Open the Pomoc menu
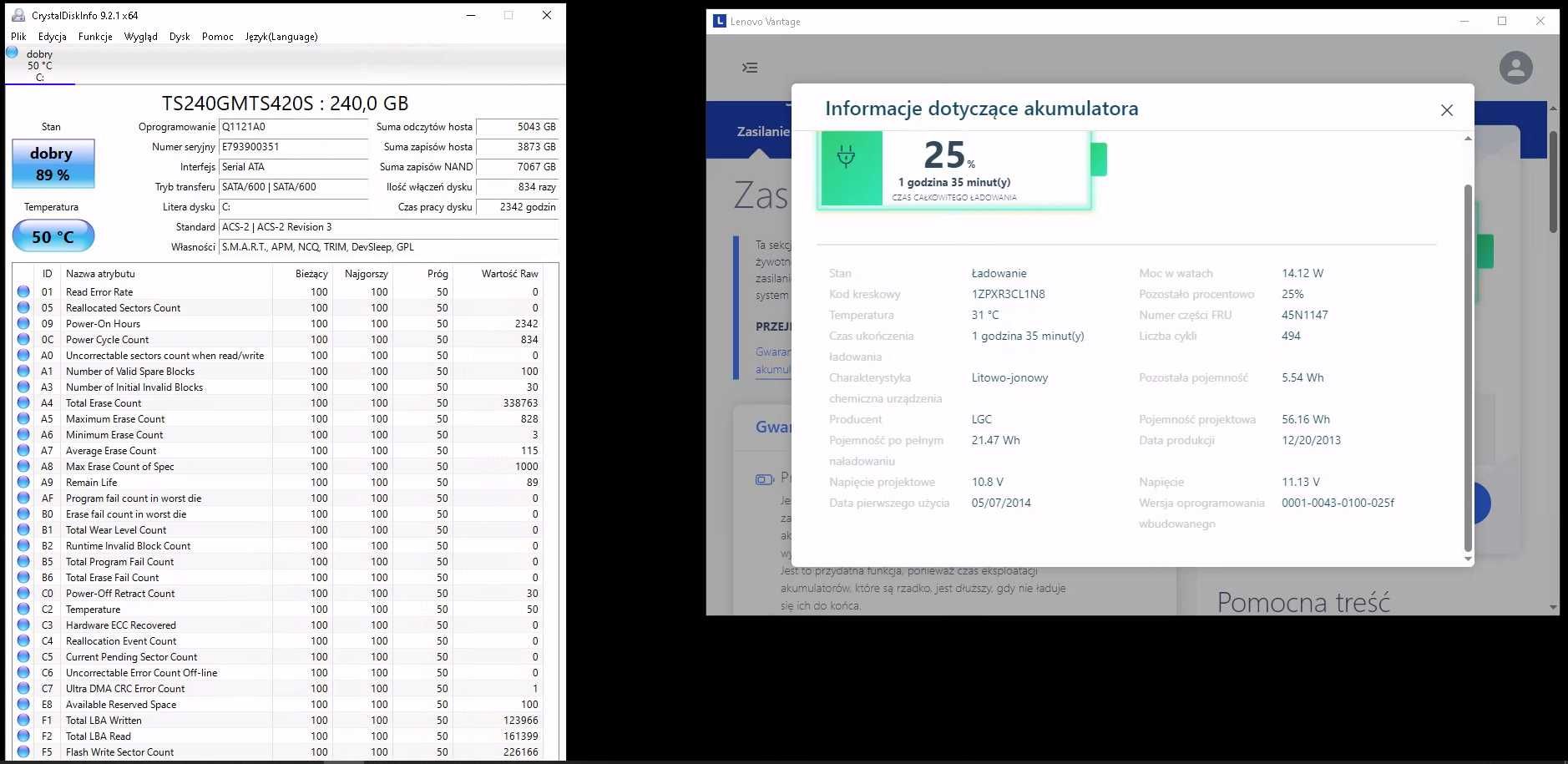The height and width of the screenshot is (764, 1568). click(x=217, y=37)
